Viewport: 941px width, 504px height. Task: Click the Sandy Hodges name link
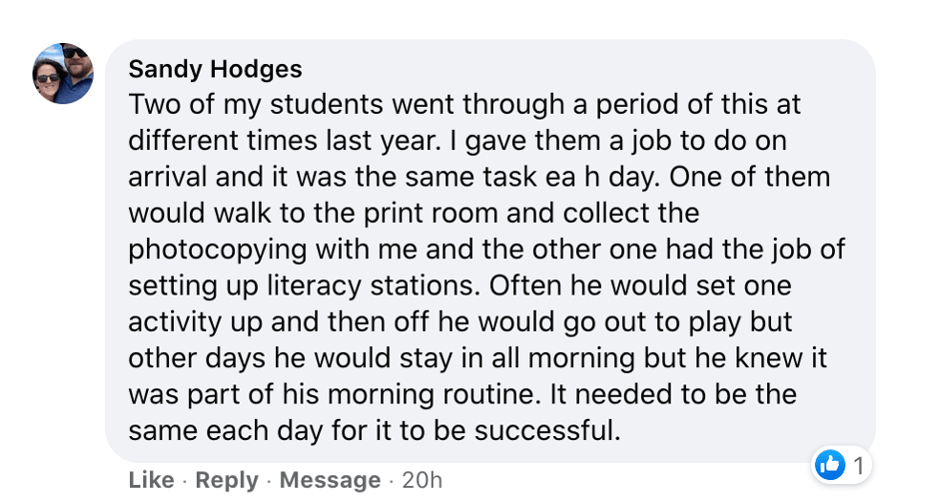tap(215, 69)
